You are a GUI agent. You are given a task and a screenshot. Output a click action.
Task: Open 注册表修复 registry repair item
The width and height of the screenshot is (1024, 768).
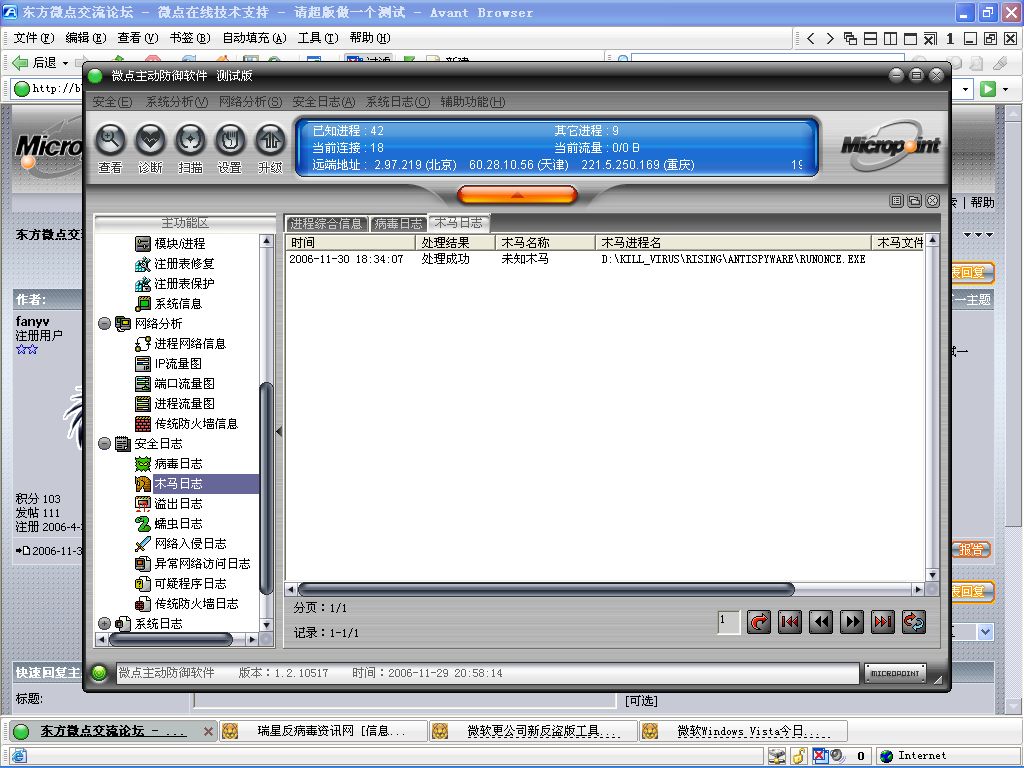point(174,264)
